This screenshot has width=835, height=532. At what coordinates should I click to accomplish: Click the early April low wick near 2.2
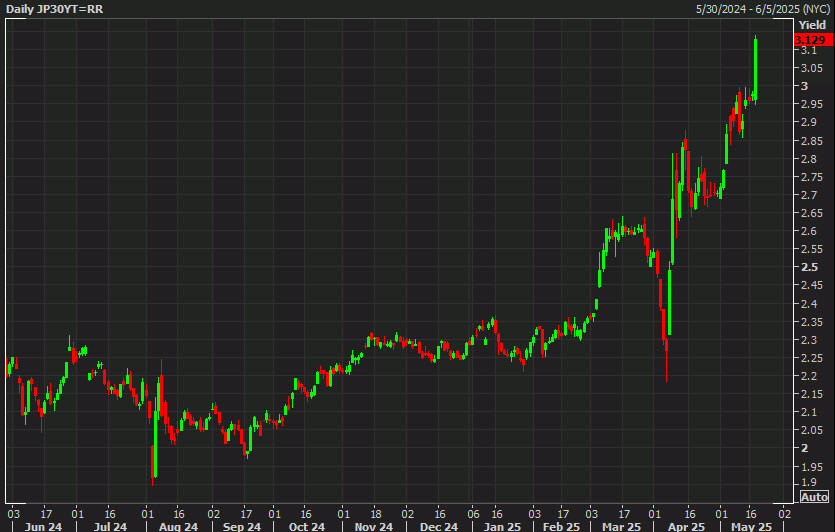click(x=666, y=365)
